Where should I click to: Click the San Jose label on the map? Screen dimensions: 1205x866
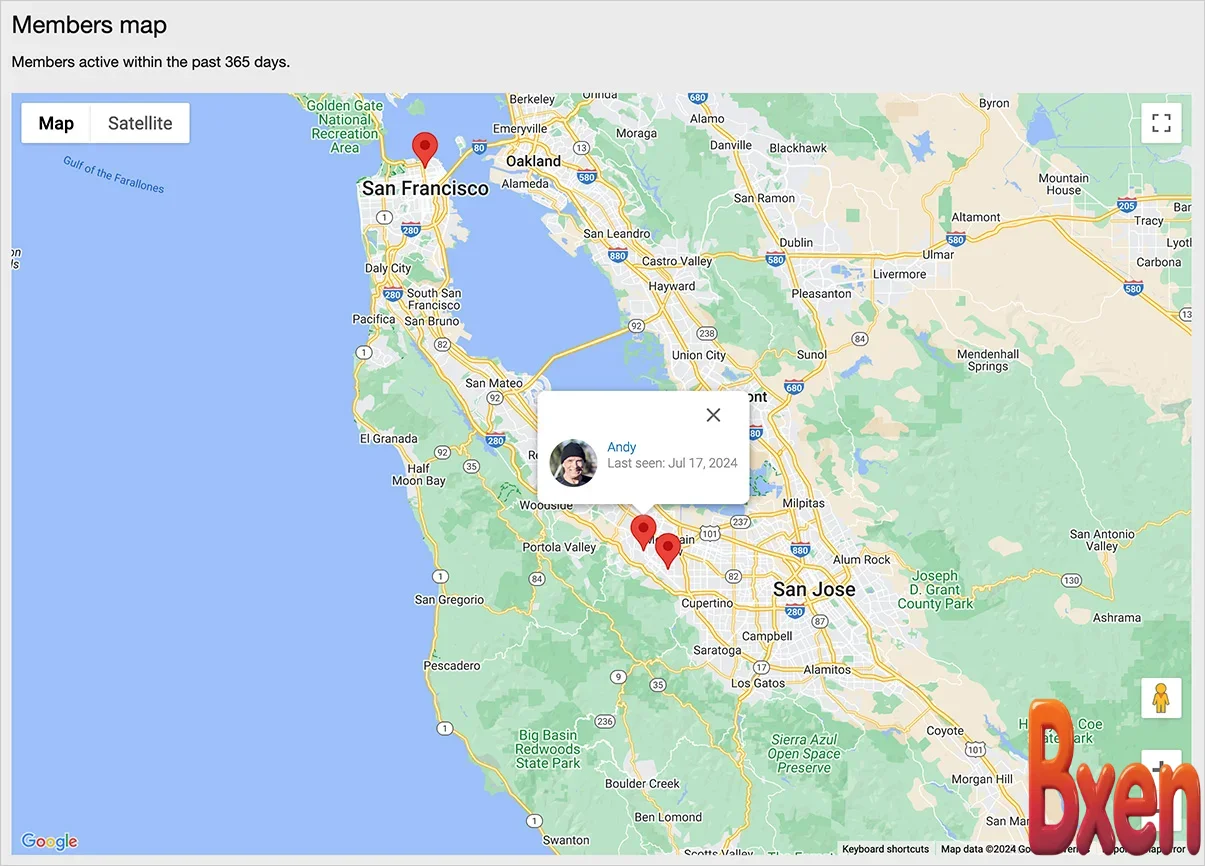[x=813, y=589]
